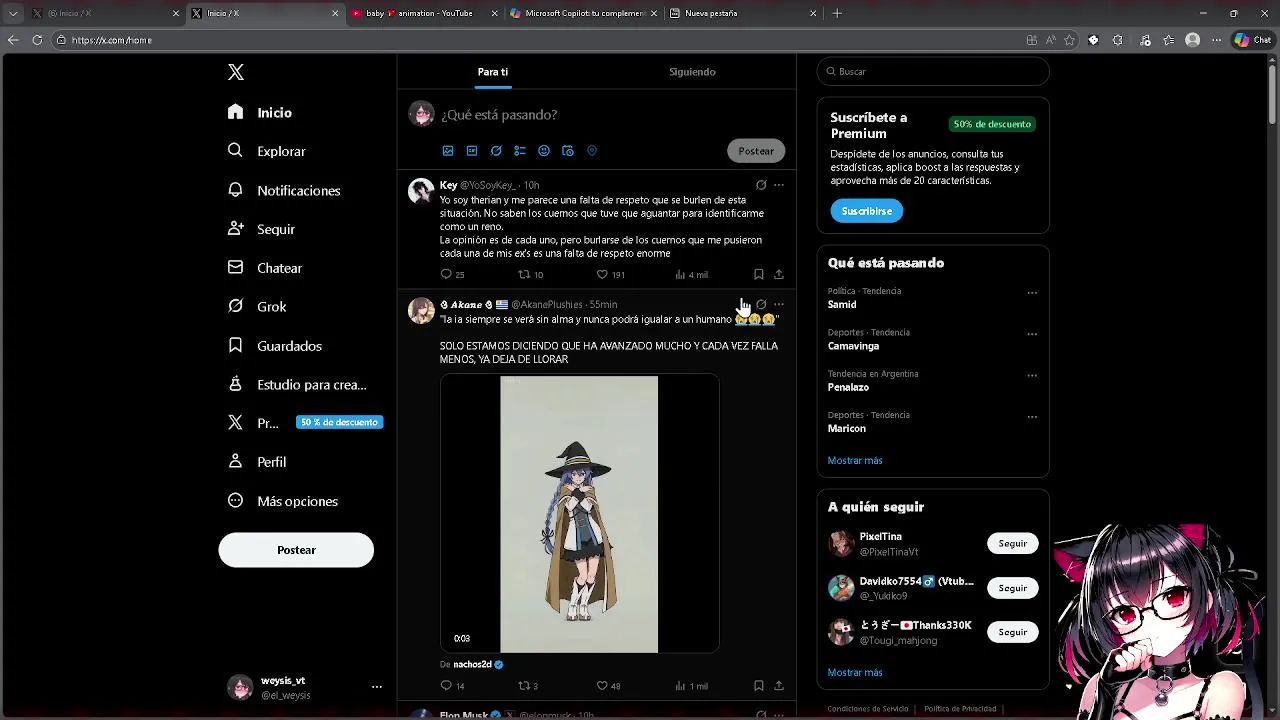Schedule the post with calendar icon

568,151
